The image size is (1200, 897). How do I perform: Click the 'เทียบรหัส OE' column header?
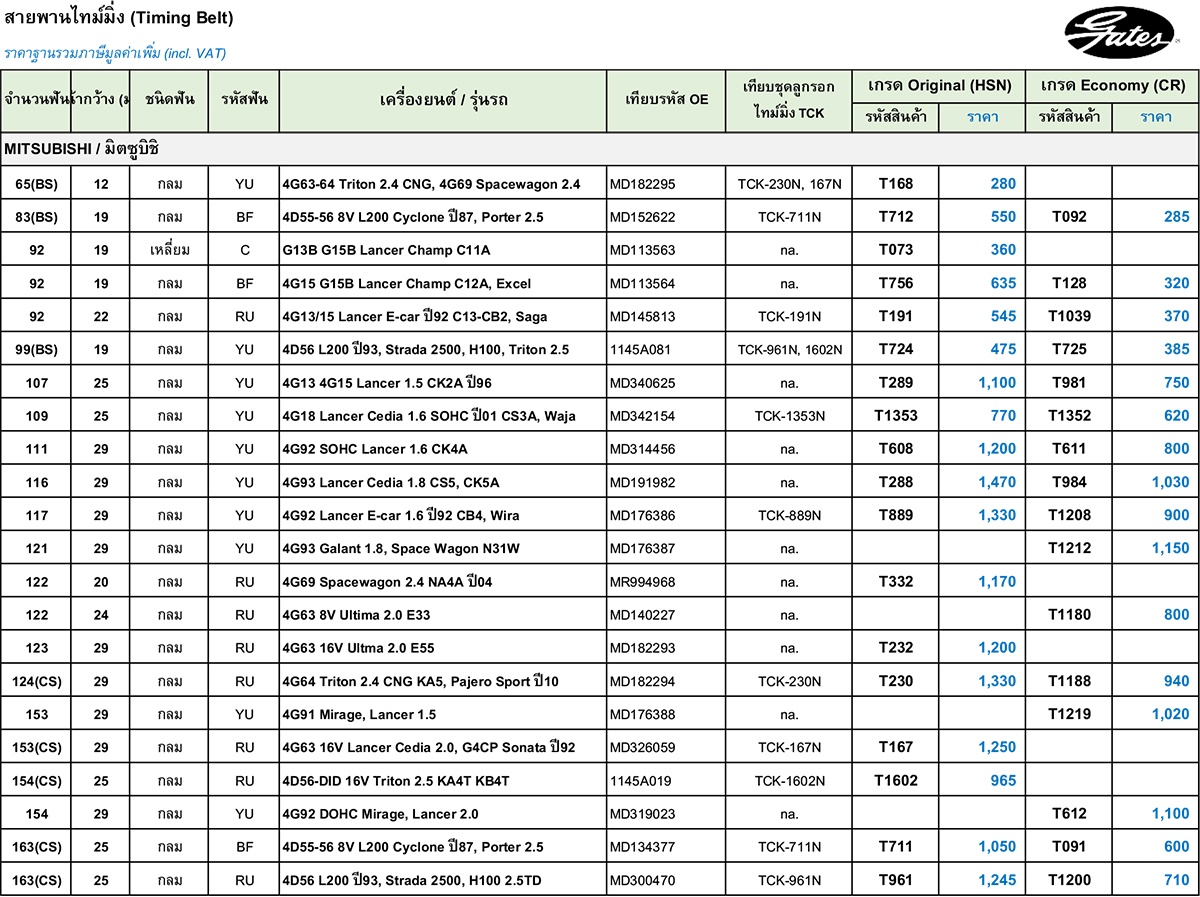(666, 100)
